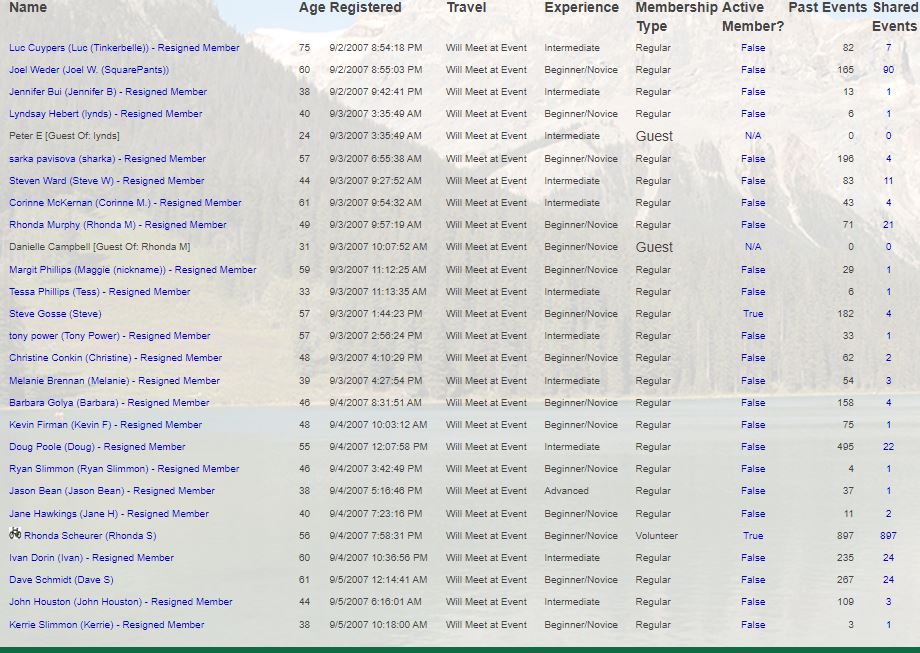
Task: Open Melanie Brennan's profile link
Action: click(114, 381)
